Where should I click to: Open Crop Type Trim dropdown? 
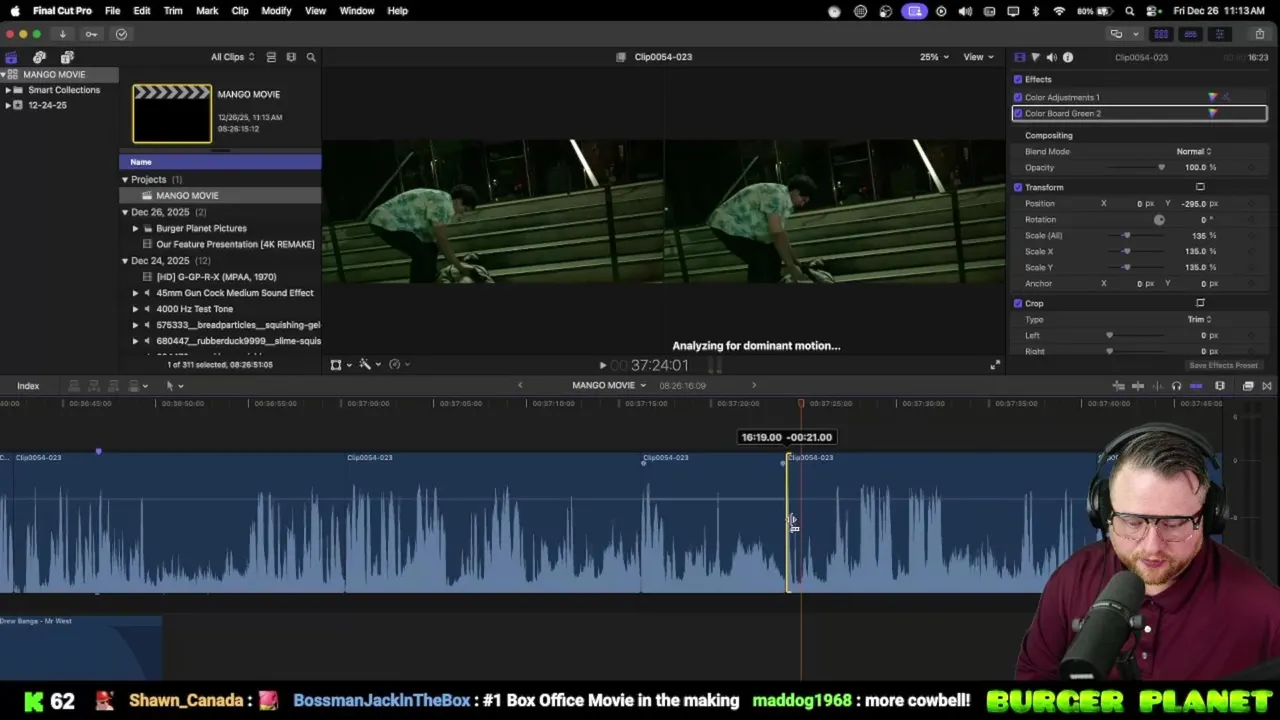[1199, 319]
